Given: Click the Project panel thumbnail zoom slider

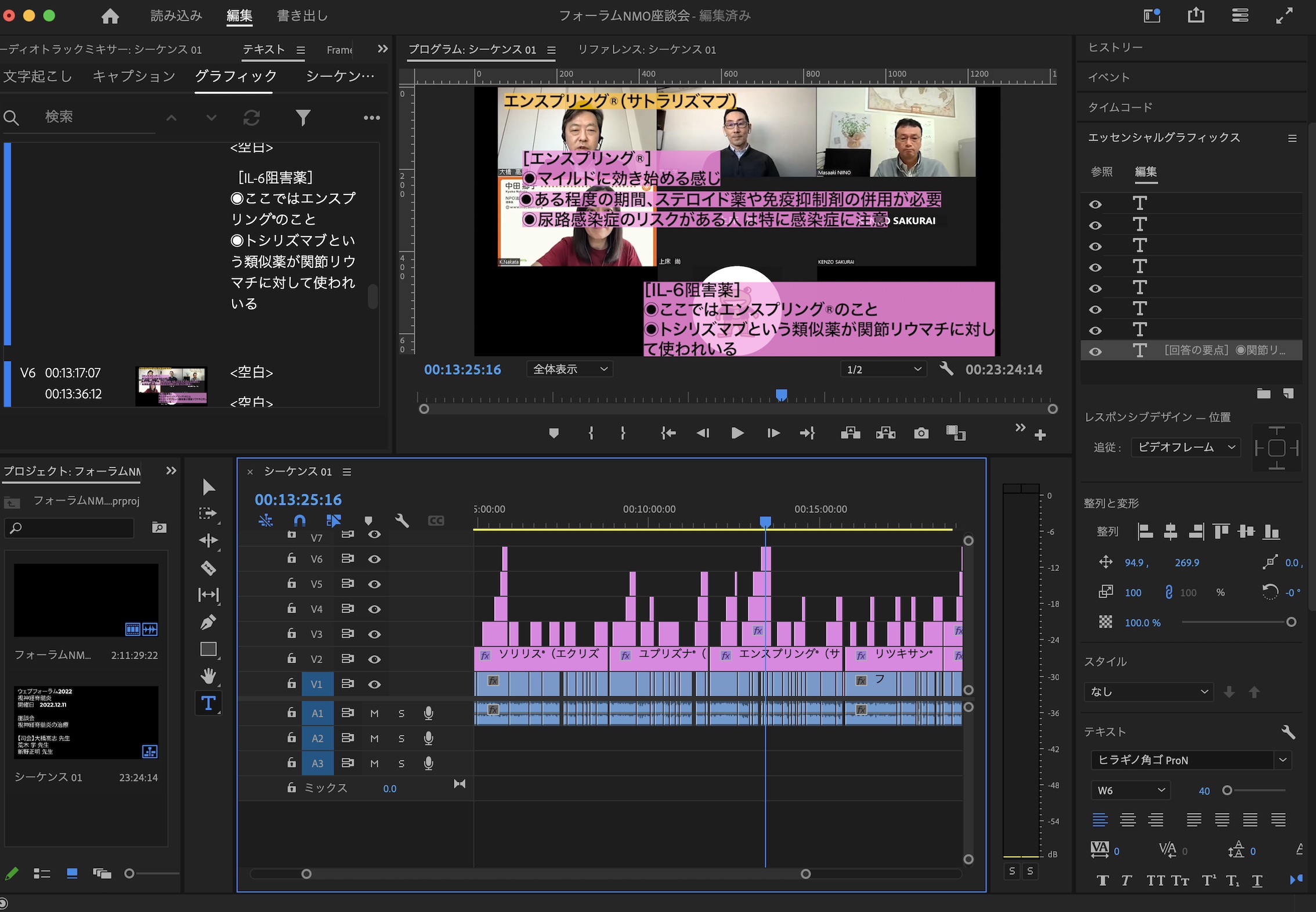Looking at the screenshot, I should [x=152, y=874].
